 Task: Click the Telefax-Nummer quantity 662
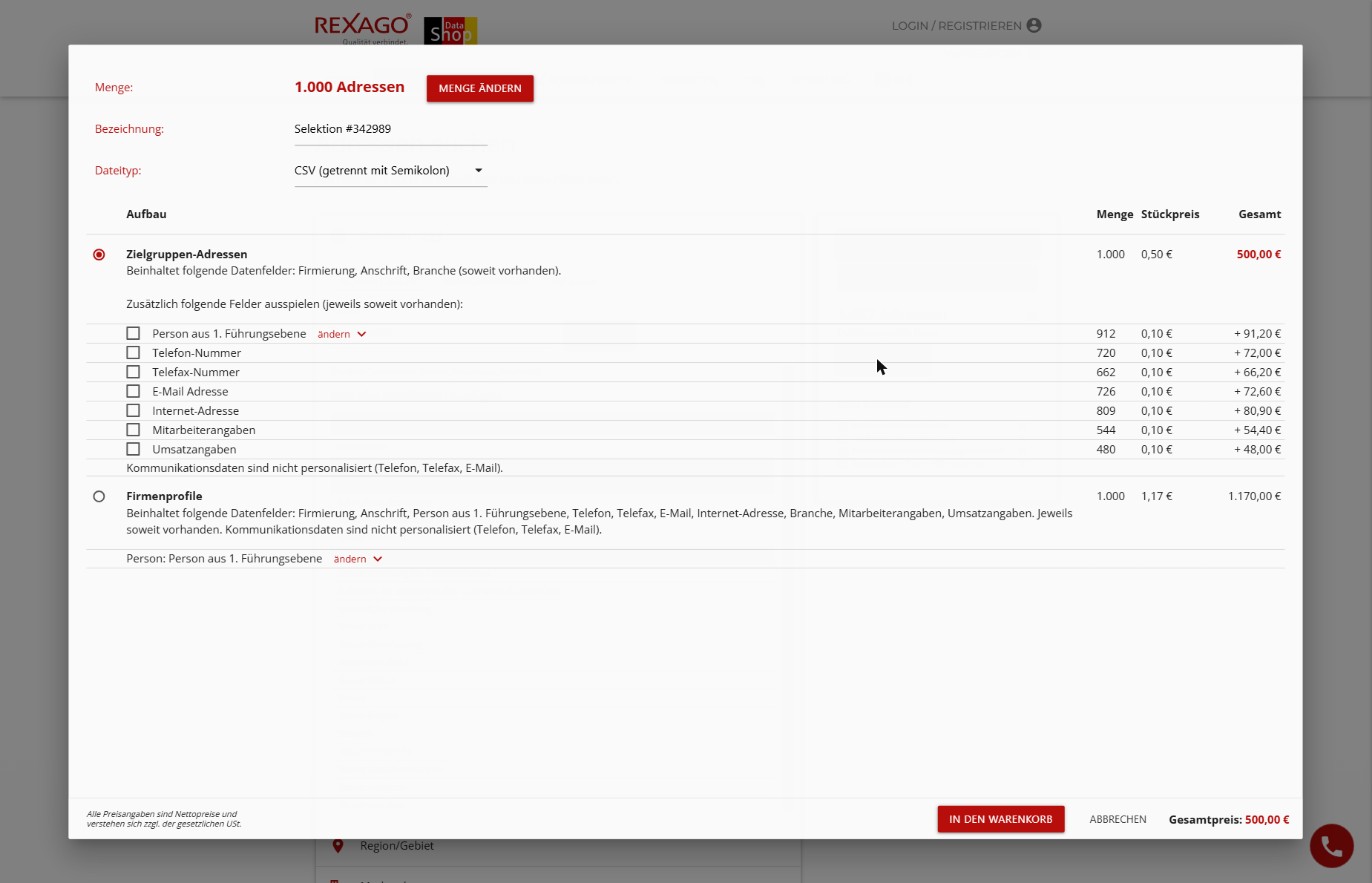pyautogui.click(x=1105, y=372)
